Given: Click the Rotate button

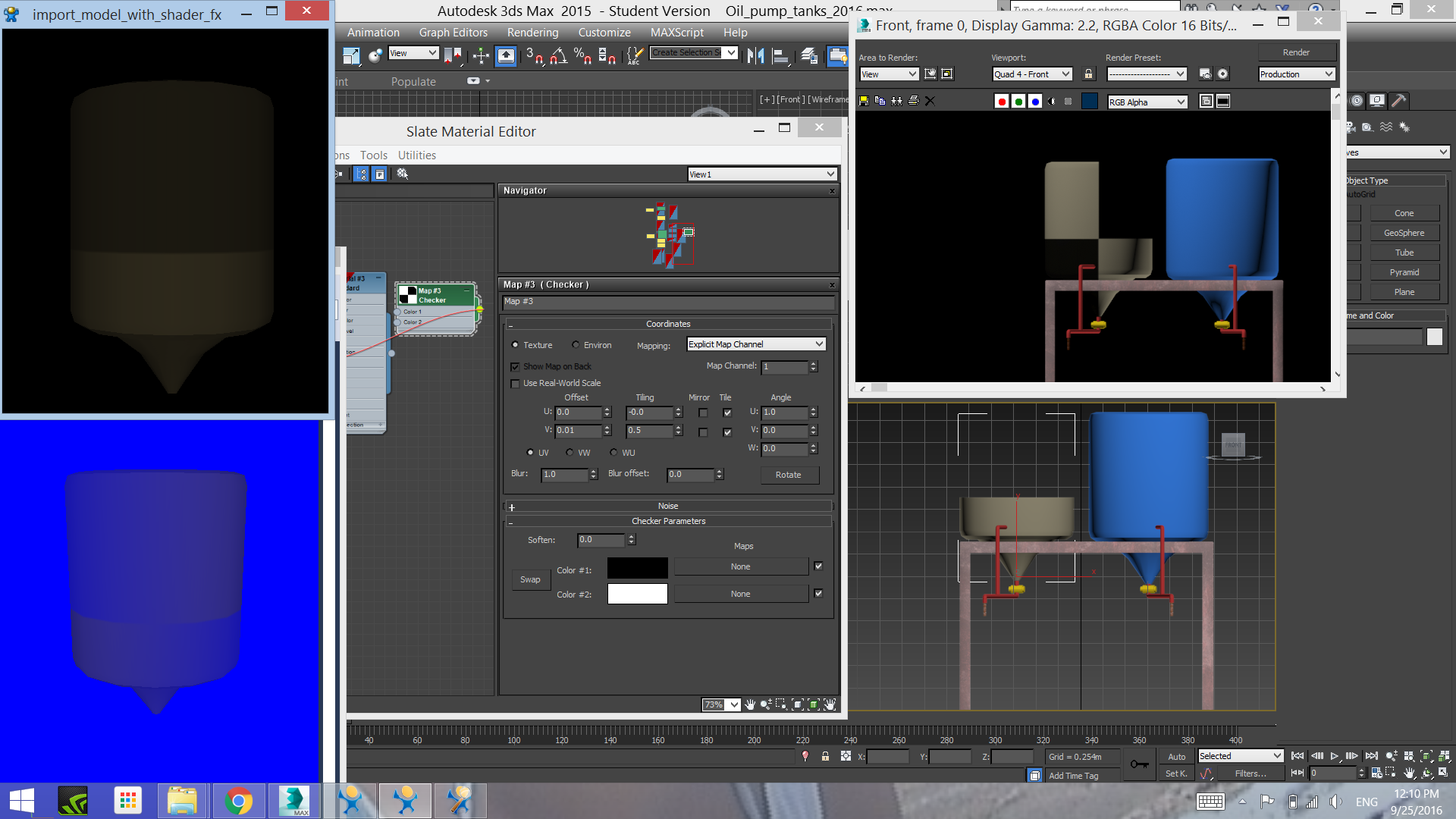Looking at the screenshot, I should tap(789, 475).
